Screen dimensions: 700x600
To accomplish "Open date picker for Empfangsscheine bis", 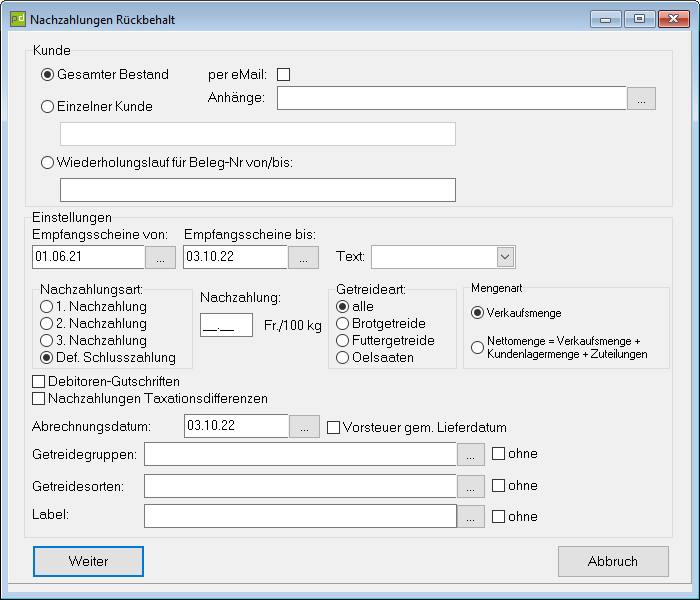I will pos(303,258).
